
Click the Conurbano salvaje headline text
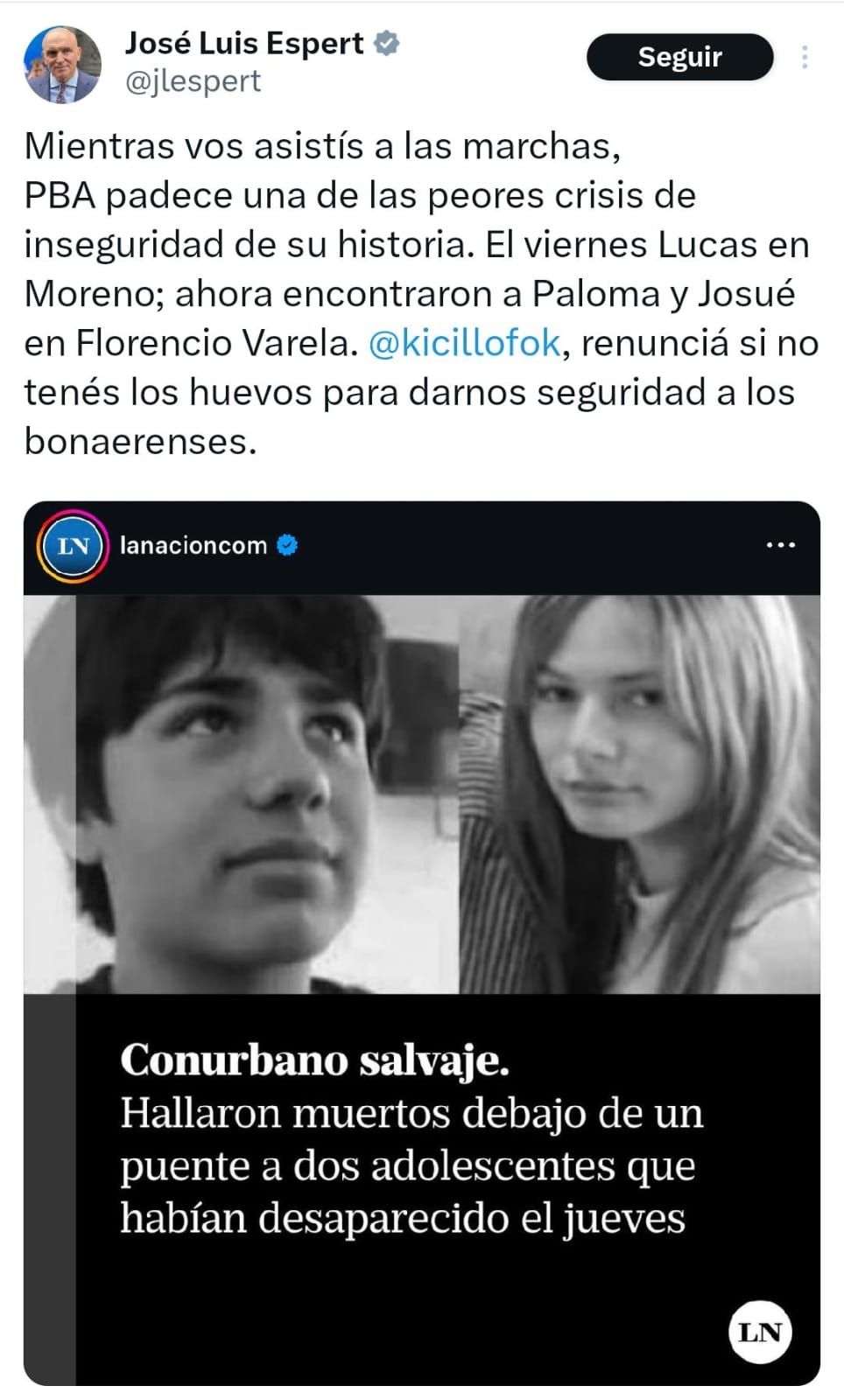pos(315,1060)
